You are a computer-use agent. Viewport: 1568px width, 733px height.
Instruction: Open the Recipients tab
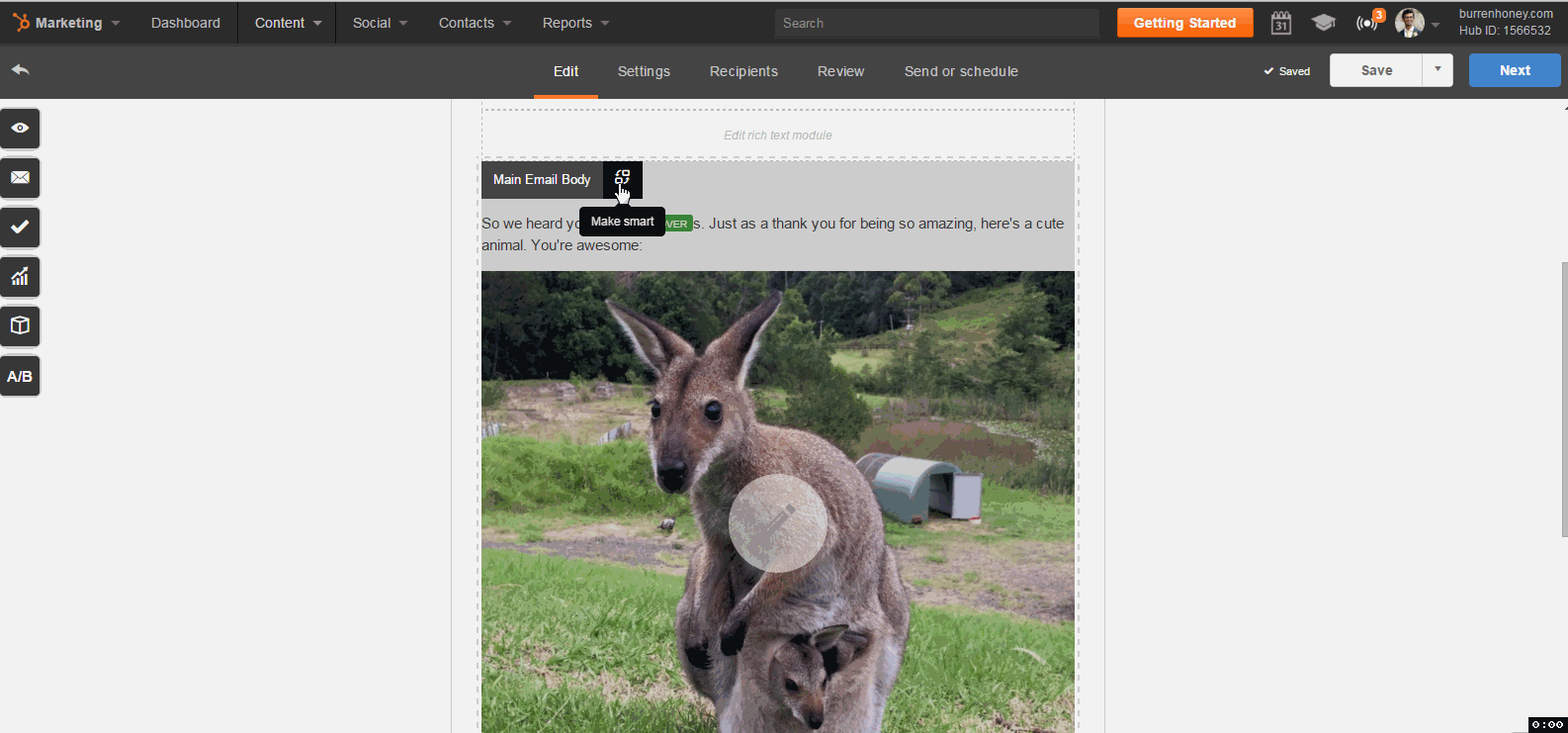click(743, 71)
